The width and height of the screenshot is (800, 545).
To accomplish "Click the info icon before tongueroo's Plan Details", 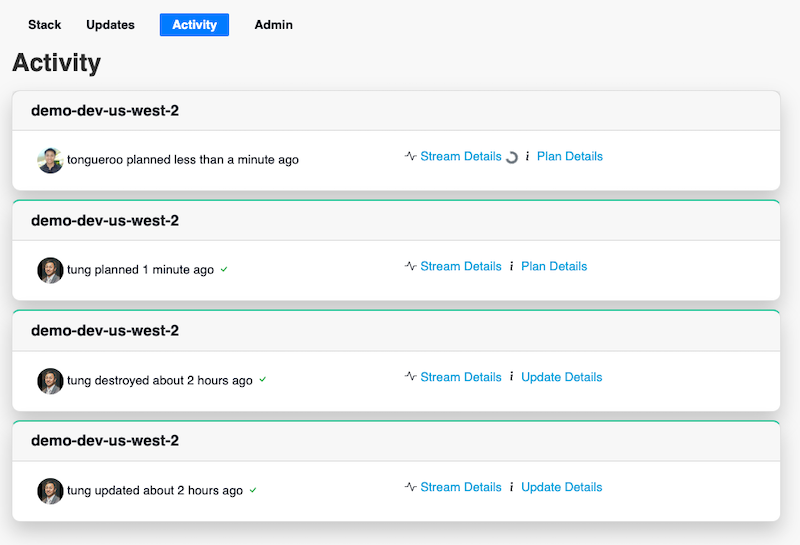I will tap(527, 156).
